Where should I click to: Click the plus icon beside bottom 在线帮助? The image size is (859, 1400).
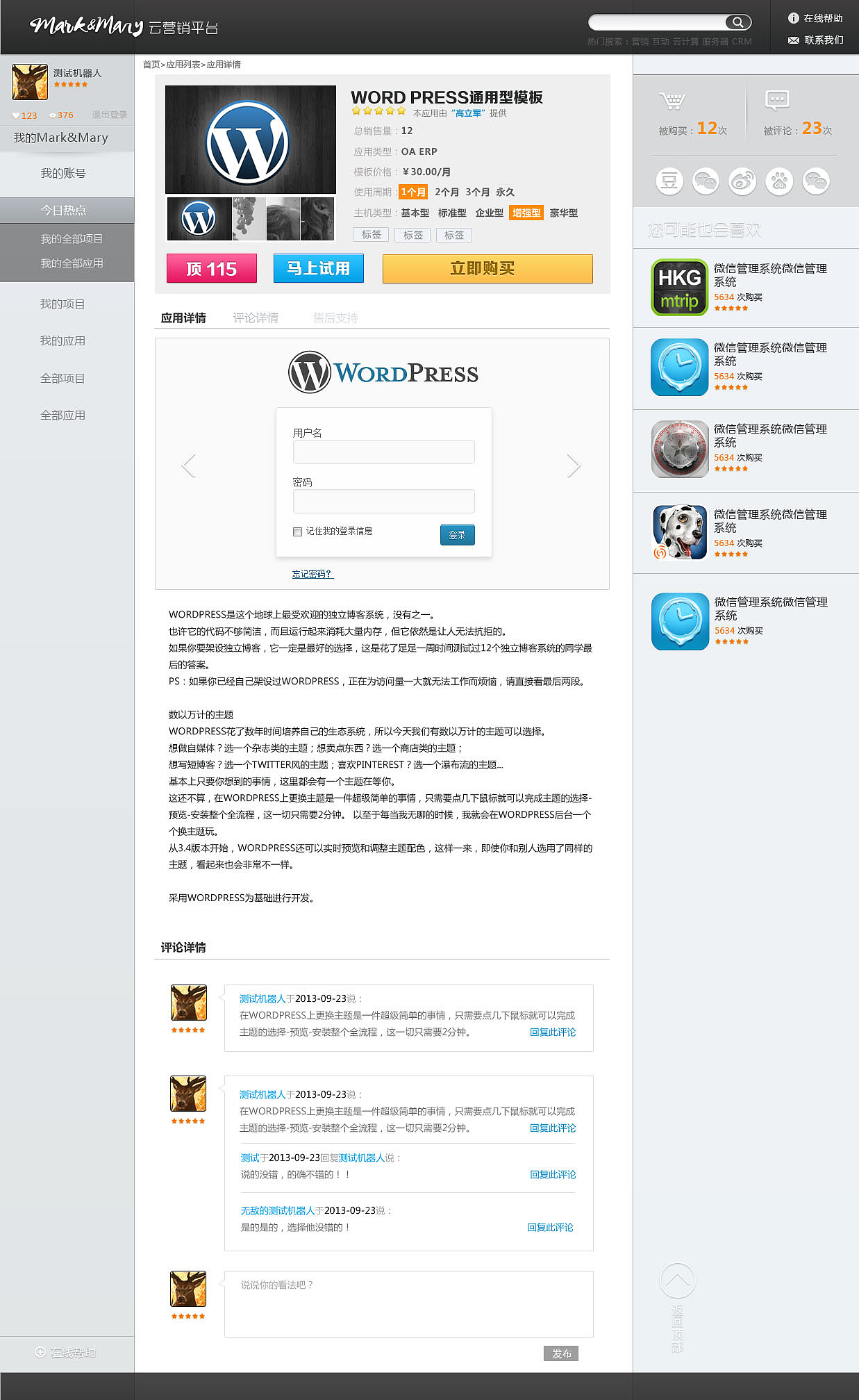(x=40, y=1352)
